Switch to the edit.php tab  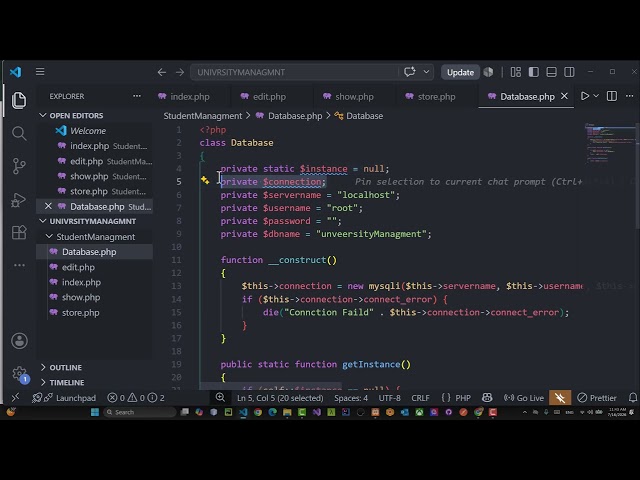269,97
